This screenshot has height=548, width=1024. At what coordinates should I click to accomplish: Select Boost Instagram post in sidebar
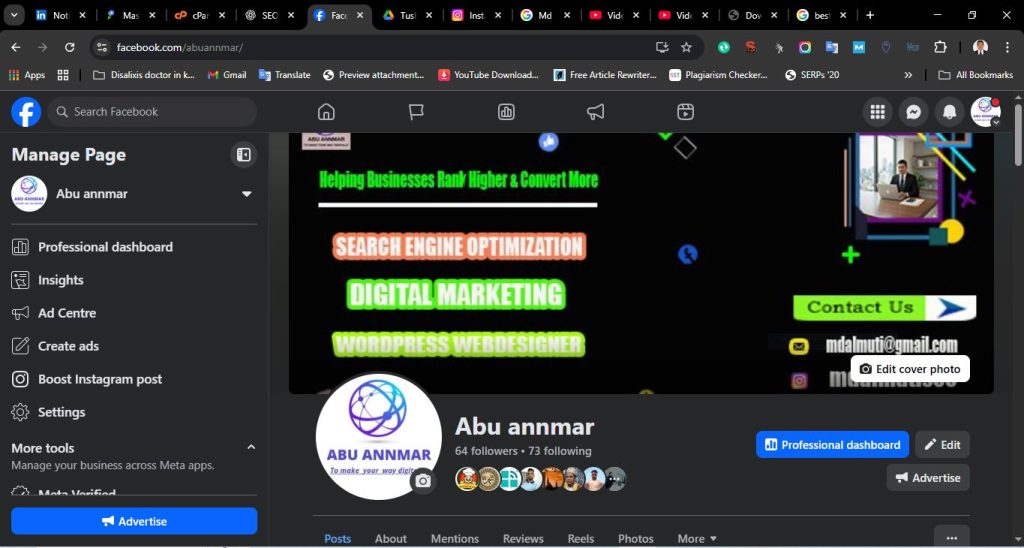(134, 379)
